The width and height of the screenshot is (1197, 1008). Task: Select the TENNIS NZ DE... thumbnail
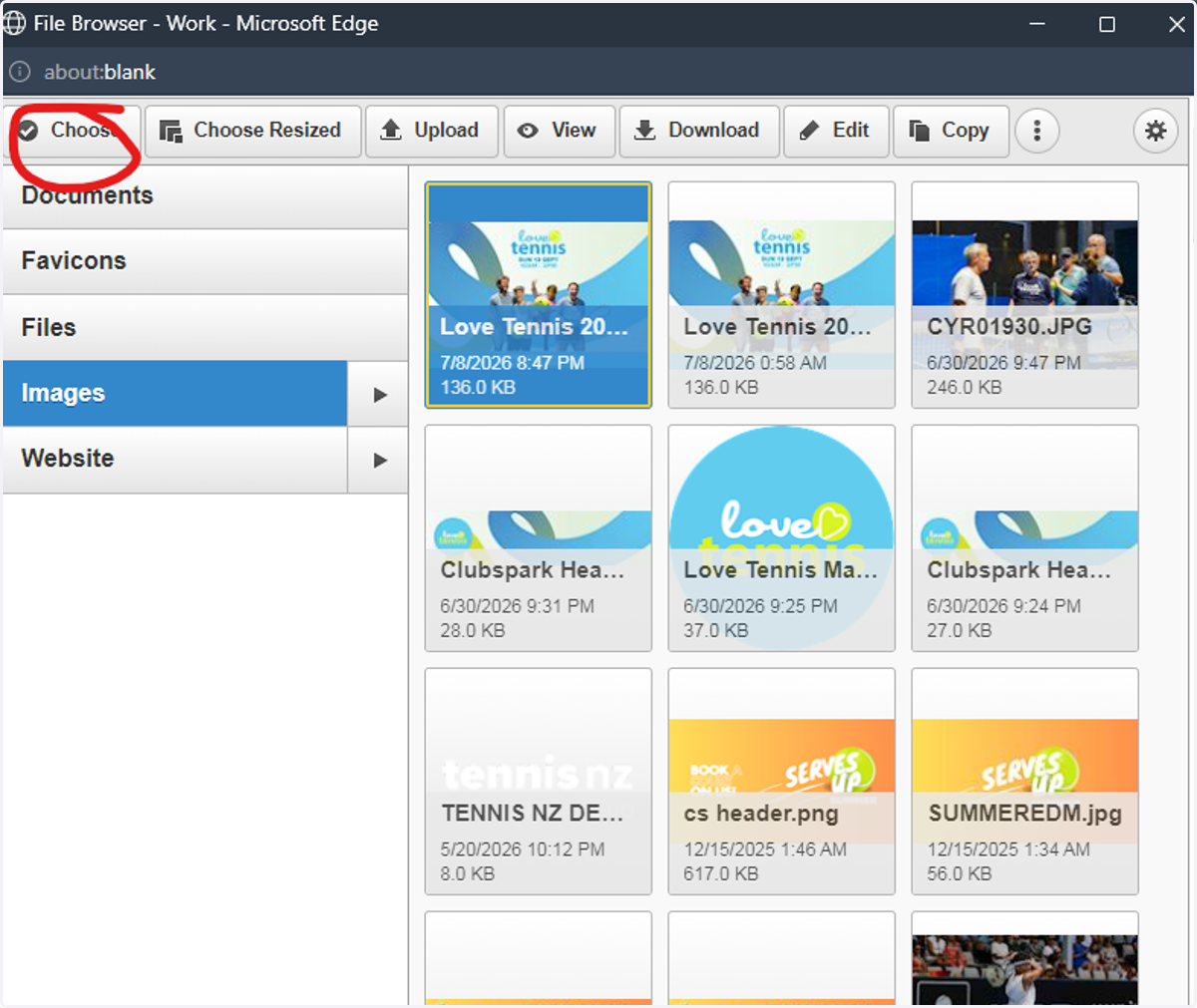(539, 782)
